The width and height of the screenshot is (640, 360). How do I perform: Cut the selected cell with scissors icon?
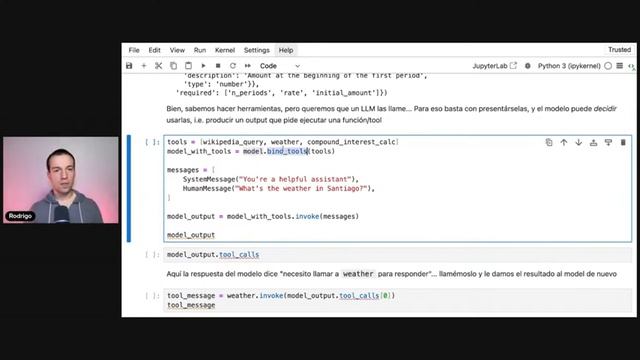coord(158,66)
